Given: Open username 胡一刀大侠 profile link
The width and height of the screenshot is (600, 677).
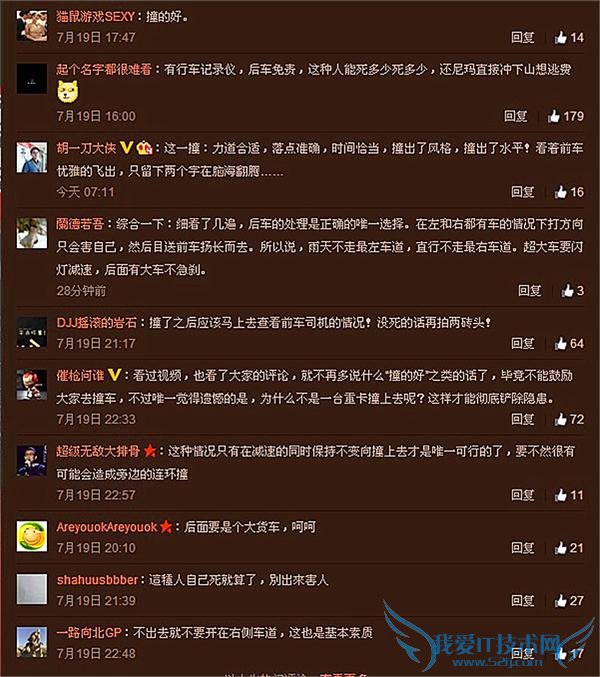Looking at the screenshot, I should [x=86, y=149].
